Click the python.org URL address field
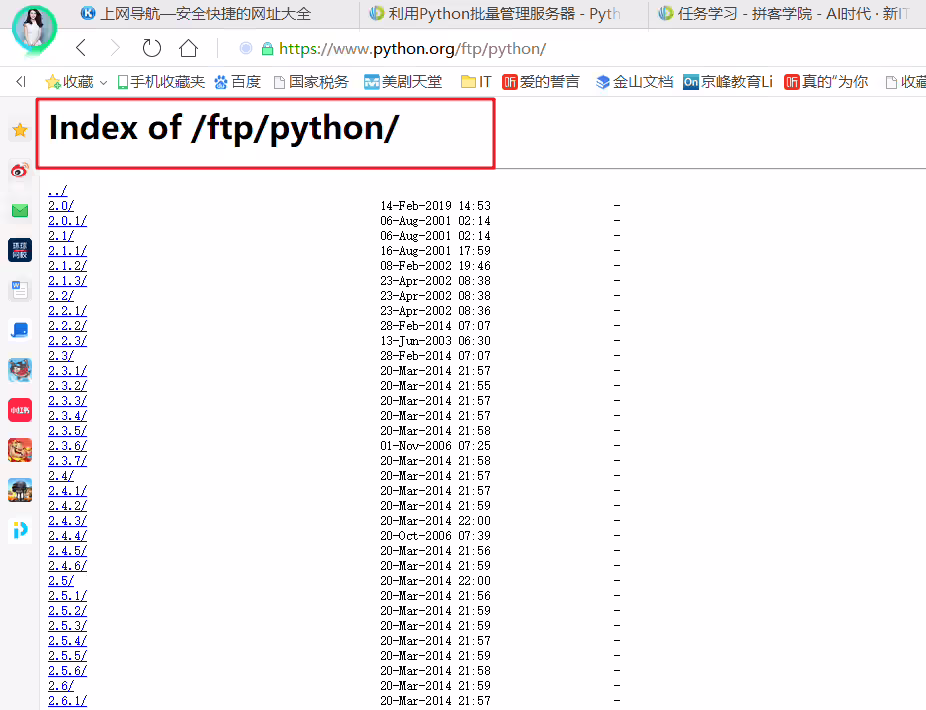This screenshot has width=926, height=710. click(412, 48)
